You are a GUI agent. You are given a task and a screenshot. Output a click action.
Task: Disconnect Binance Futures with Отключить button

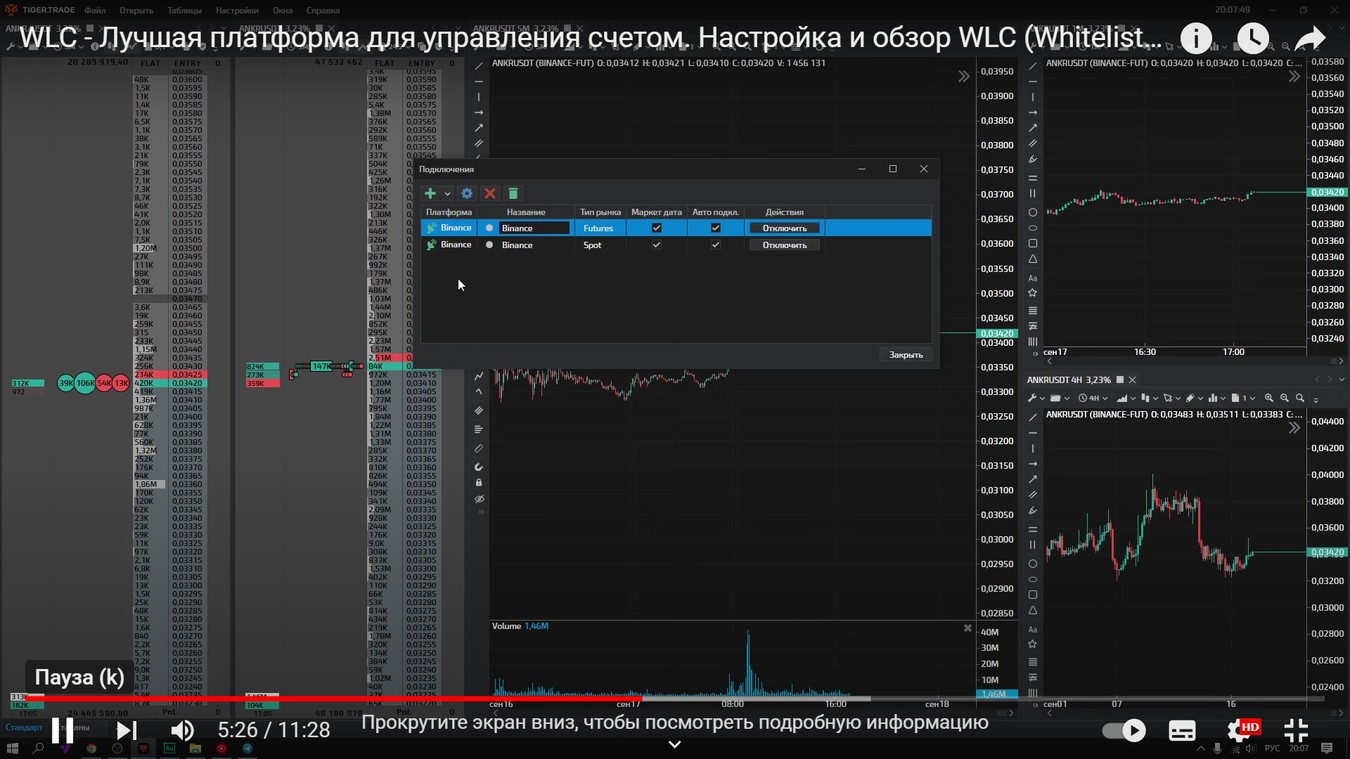[x=784, y=228]
